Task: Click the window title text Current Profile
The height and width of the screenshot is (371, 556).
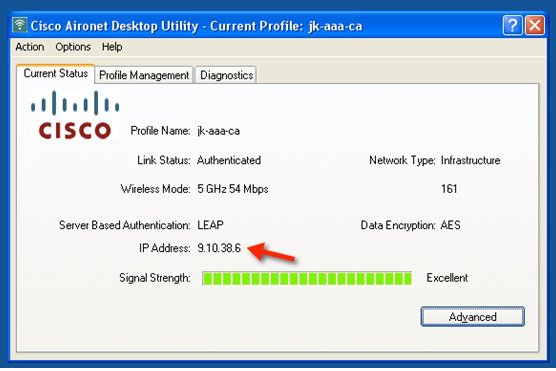Action: (256, 26)
